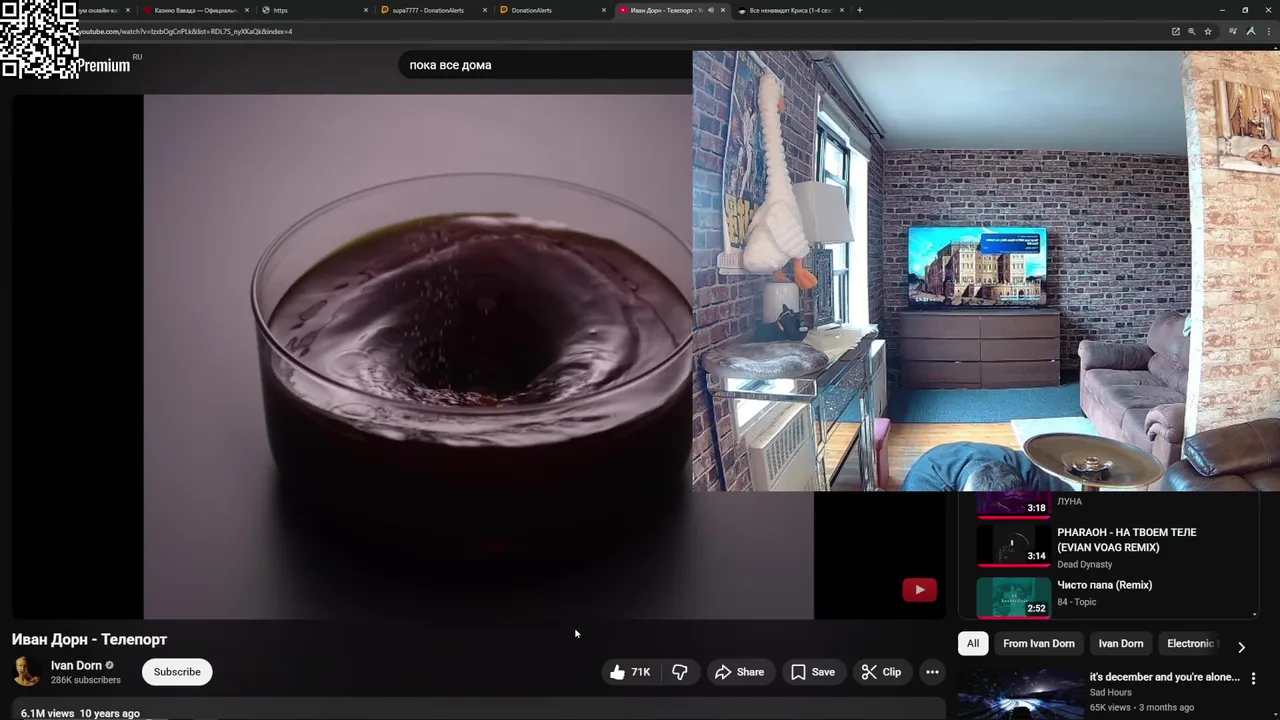Open the Sad Hours video thumbnail
The image size is (1280, 720).
tap(1020, 694)
